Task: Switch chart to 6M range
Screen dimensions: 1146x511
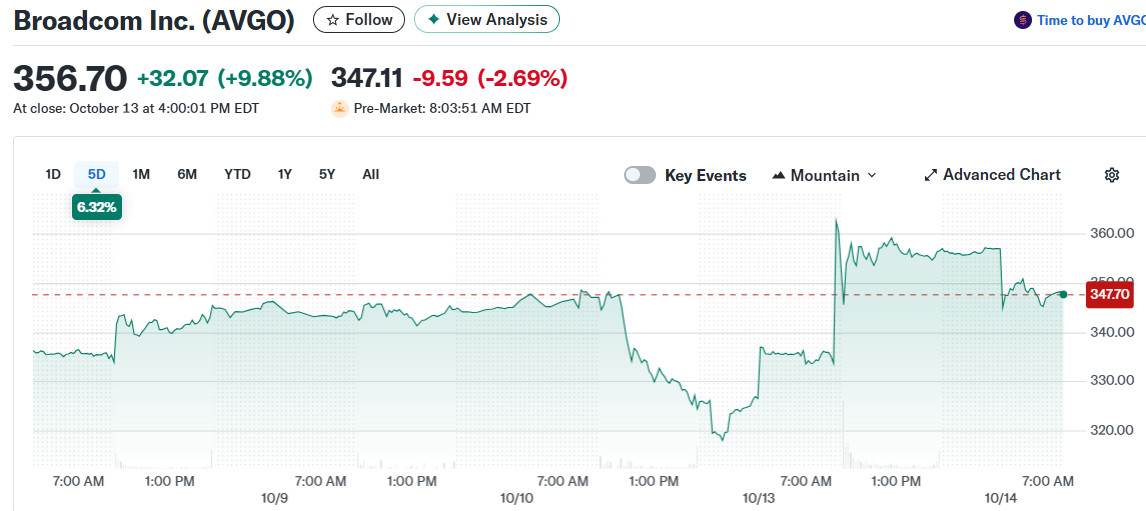Action: (187, 174)
